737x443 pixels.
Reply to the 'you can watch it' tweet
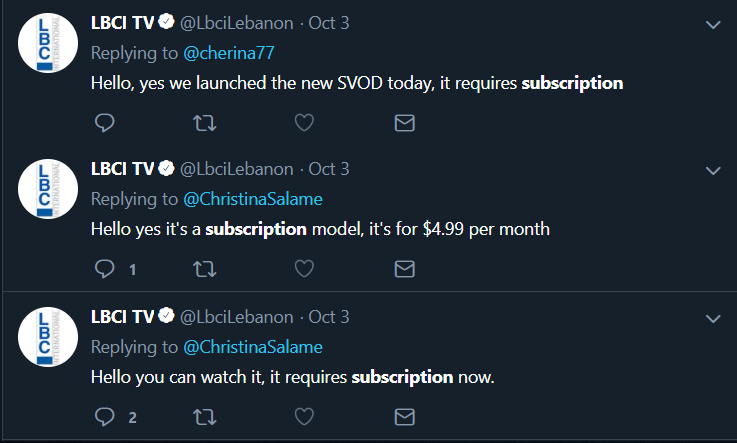[104, 416]
